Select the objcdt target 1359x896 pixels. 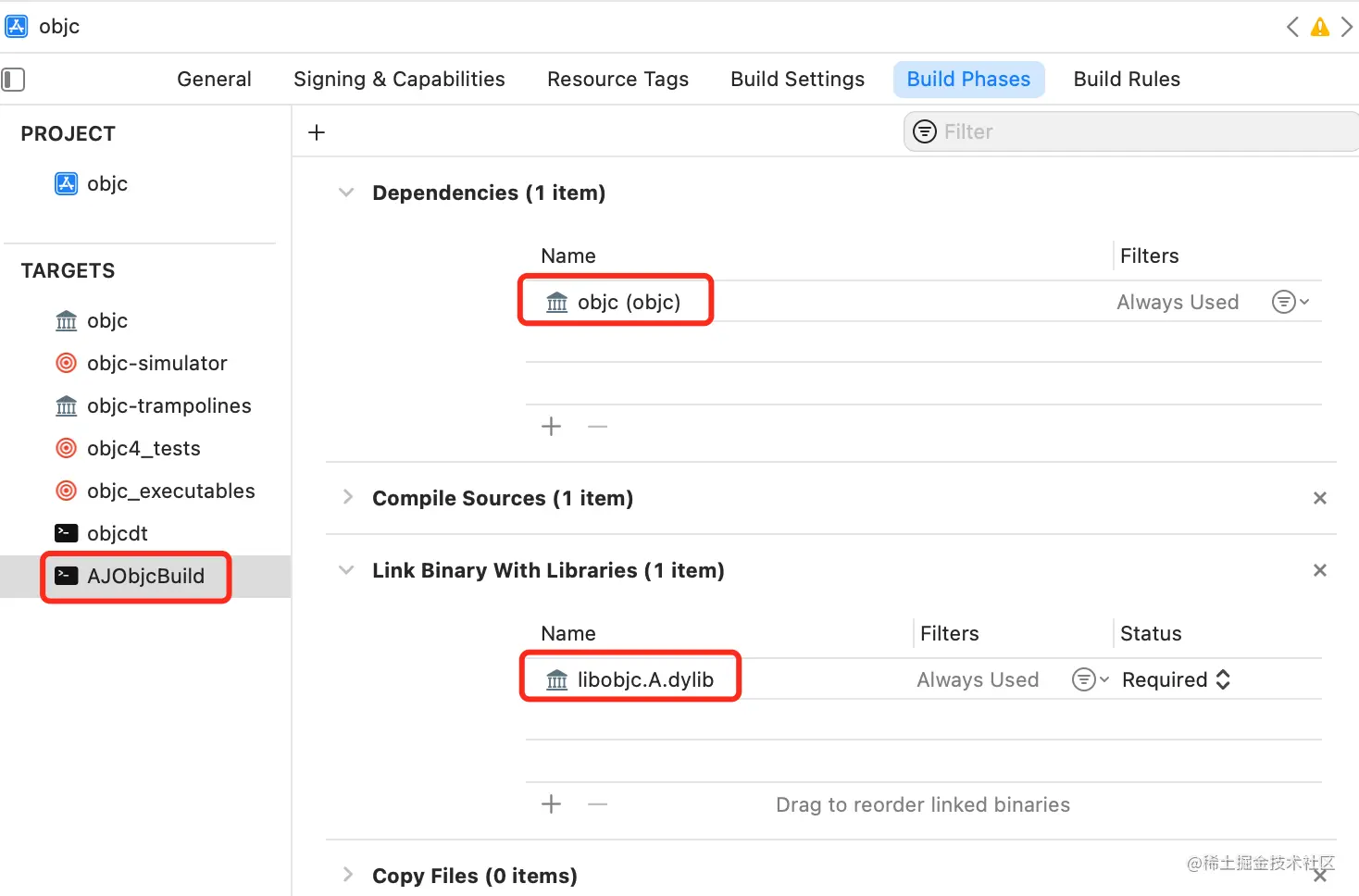[x=117, y=533]
